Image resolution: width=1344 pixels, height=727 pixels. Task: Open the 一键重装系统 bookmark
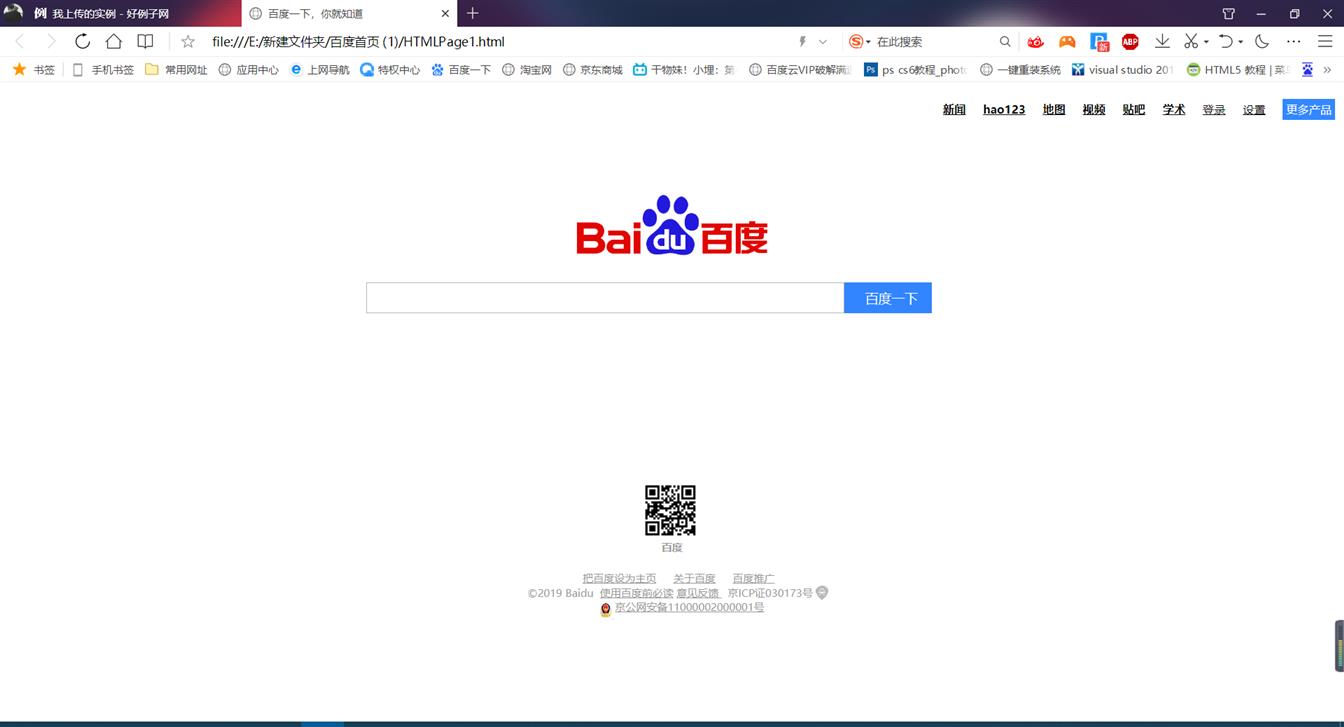pyautogui.click(x=1020, y=70)
